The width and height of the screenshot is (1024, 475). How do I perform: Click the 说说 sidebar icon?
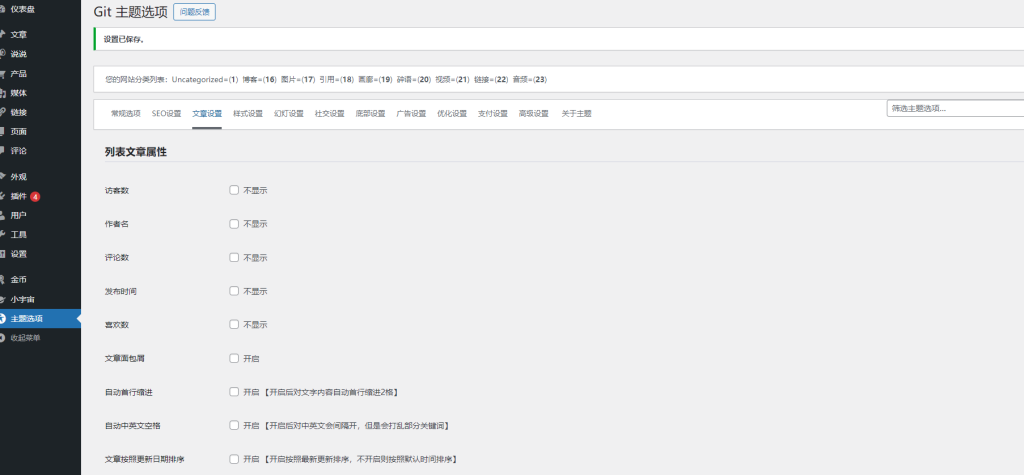click(x=2, y=54)
